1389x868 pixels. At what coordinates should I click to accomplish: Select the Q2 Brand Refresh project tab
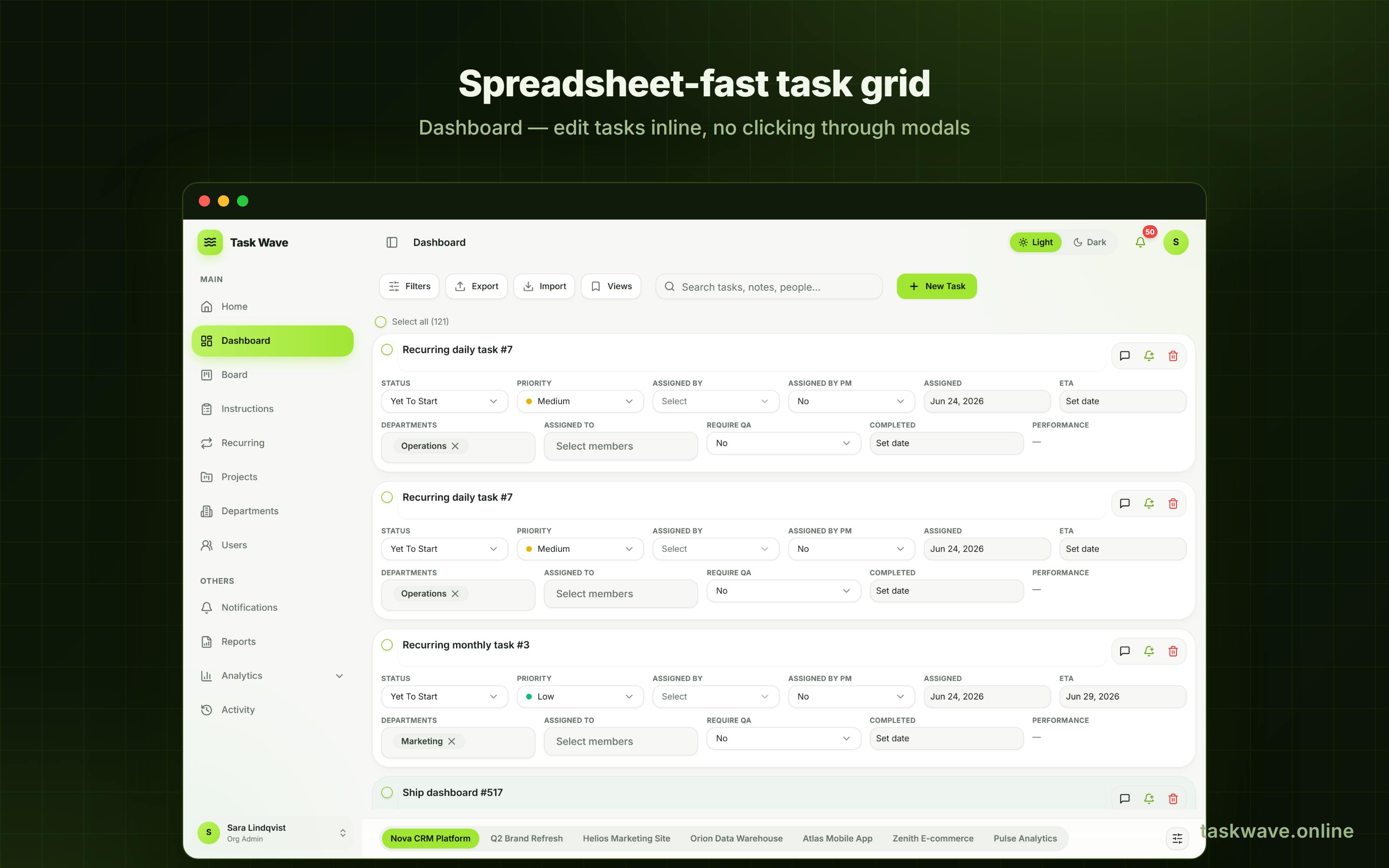[x=527, y=839]
